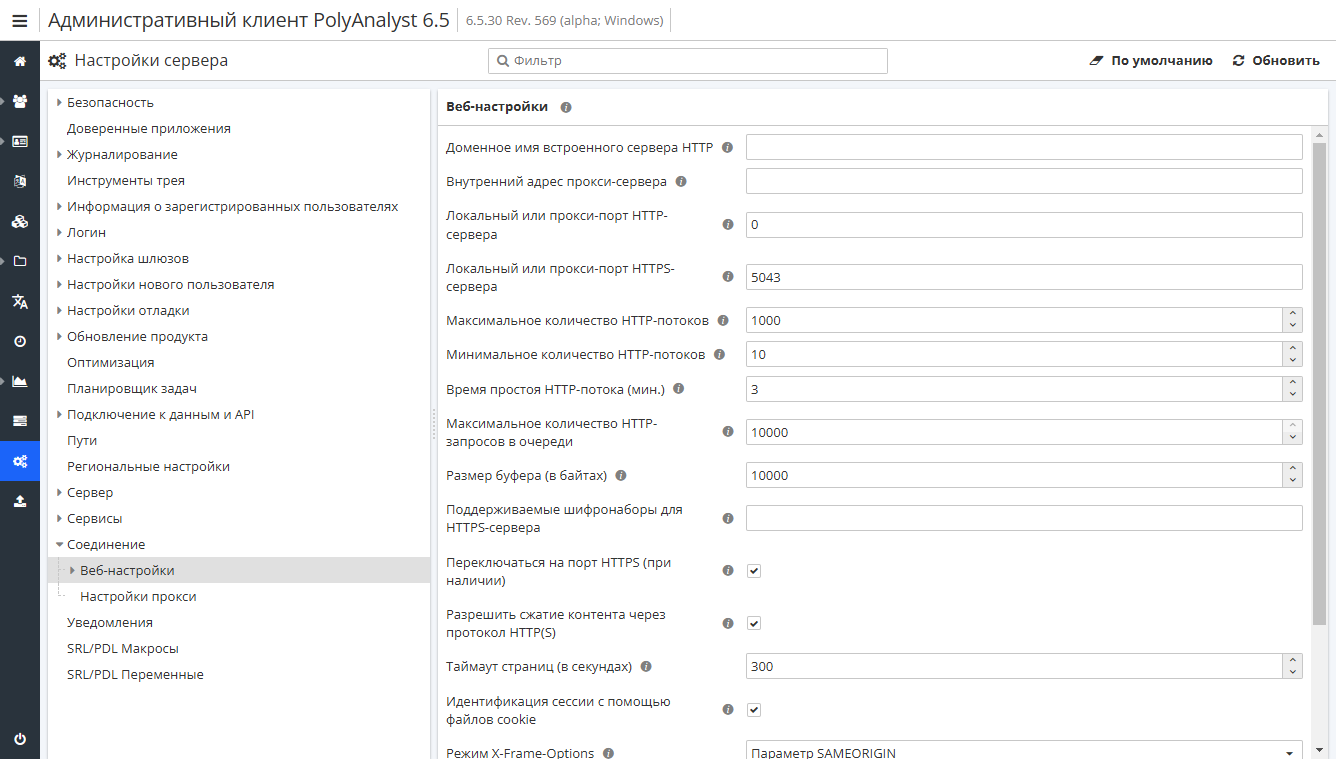
Task: Show info for Минимальное количество HTTP-потоков
Action: (x=719, y=355)
